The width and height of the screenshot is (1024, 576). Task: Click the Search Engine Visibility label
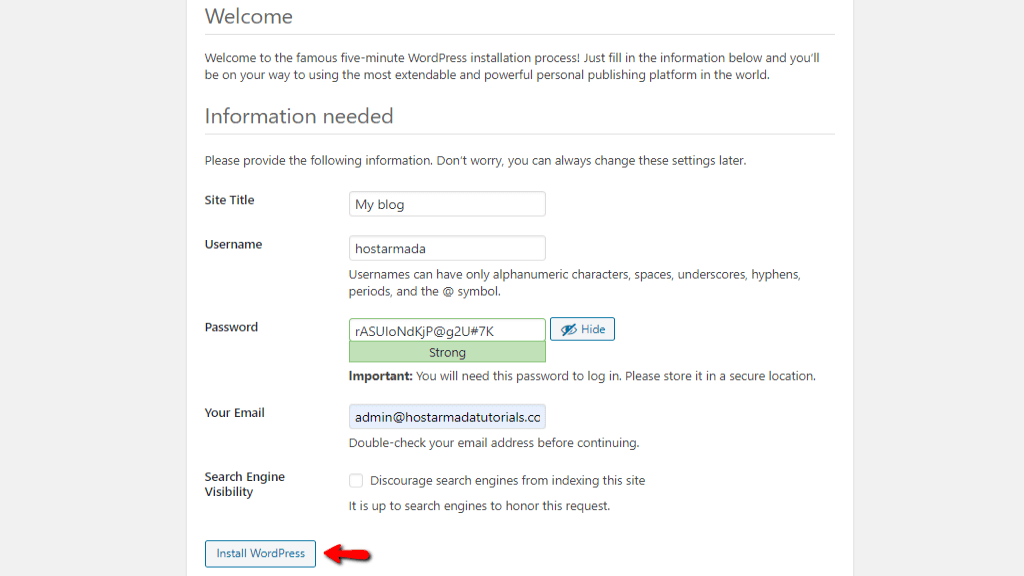[244, 484]
